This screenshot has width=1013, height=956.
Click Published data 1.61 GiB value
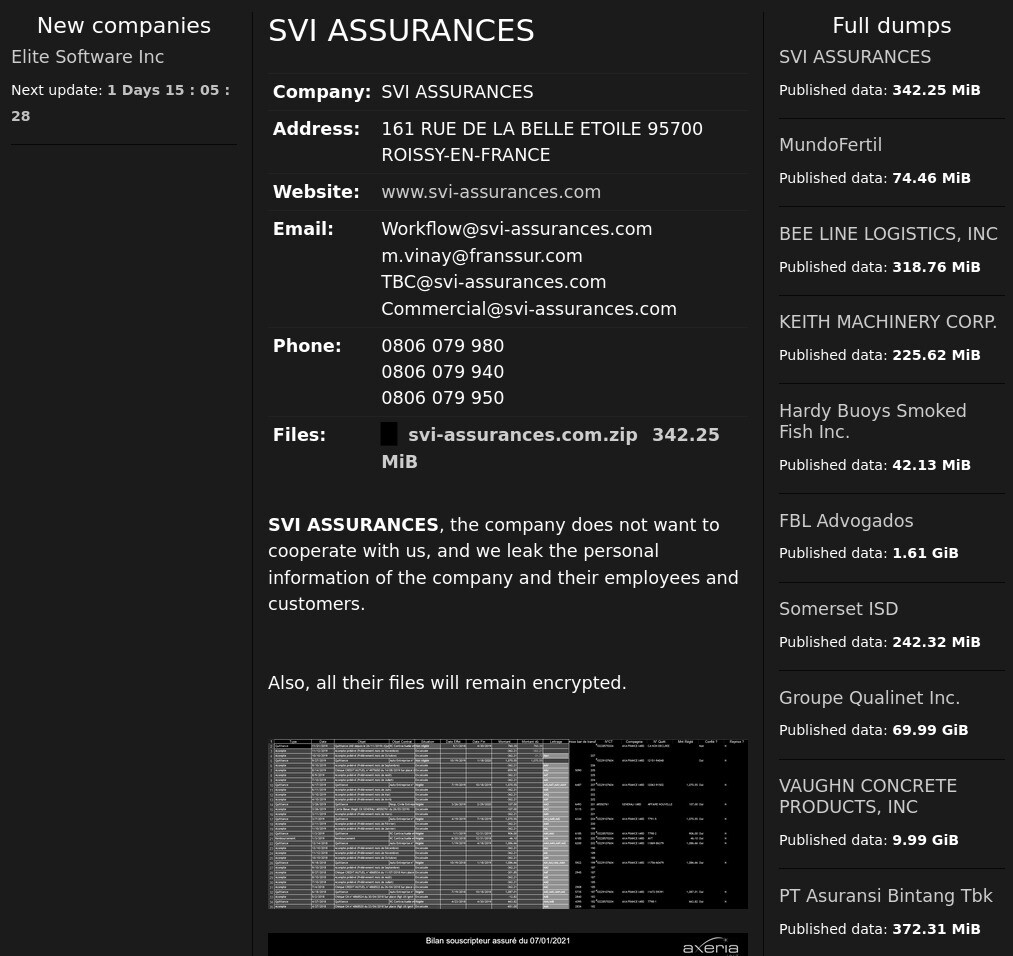925,554
